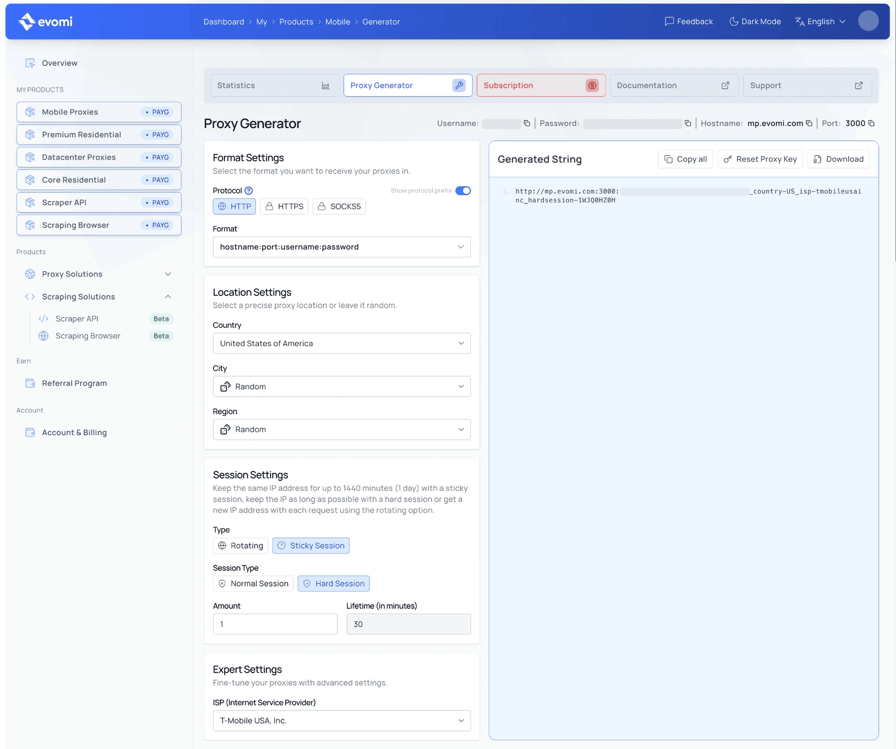Viewport: 896px width, 749px height.
Task: Copy the hostname mp.evomi.com icon
Action: coord(809,123)
